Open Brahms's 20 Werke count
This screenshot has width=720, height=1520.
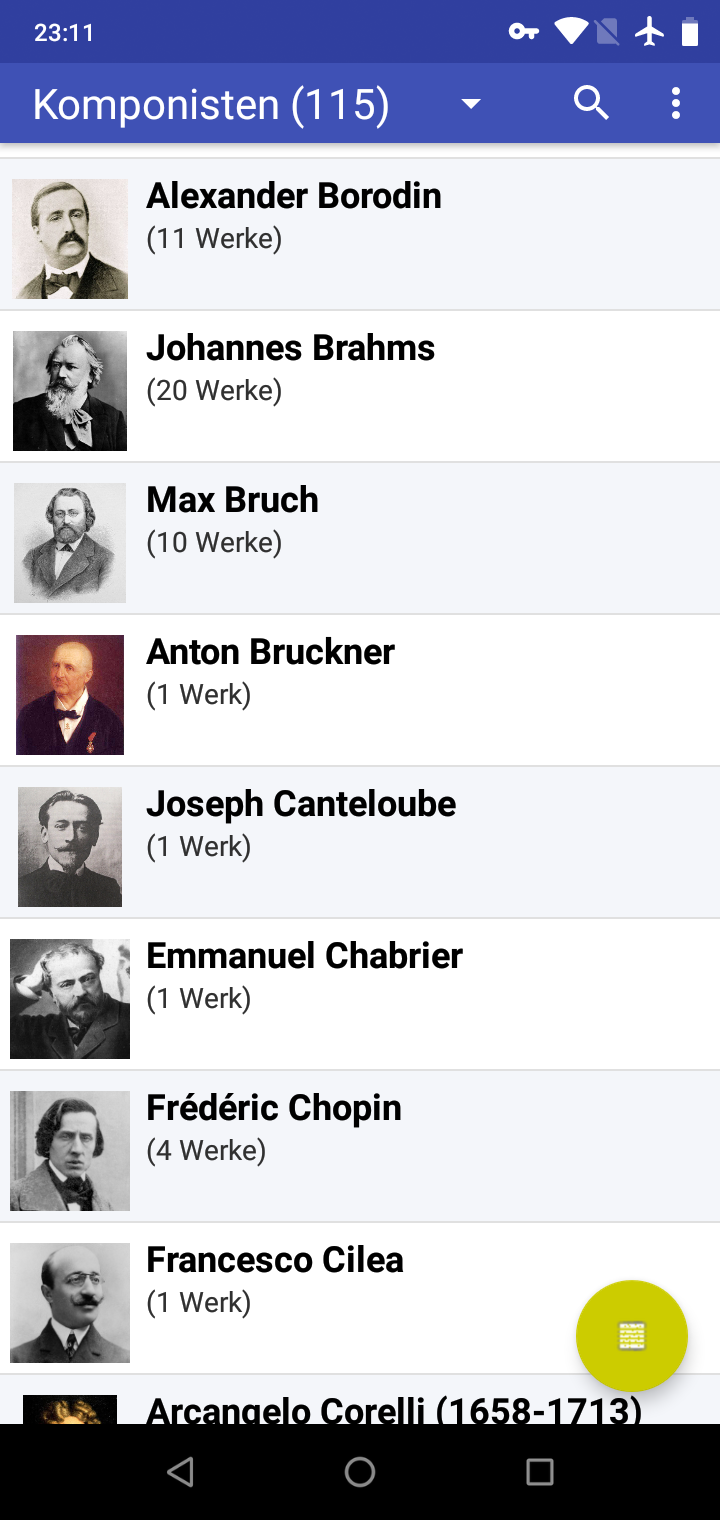click(x=214, y=391)
